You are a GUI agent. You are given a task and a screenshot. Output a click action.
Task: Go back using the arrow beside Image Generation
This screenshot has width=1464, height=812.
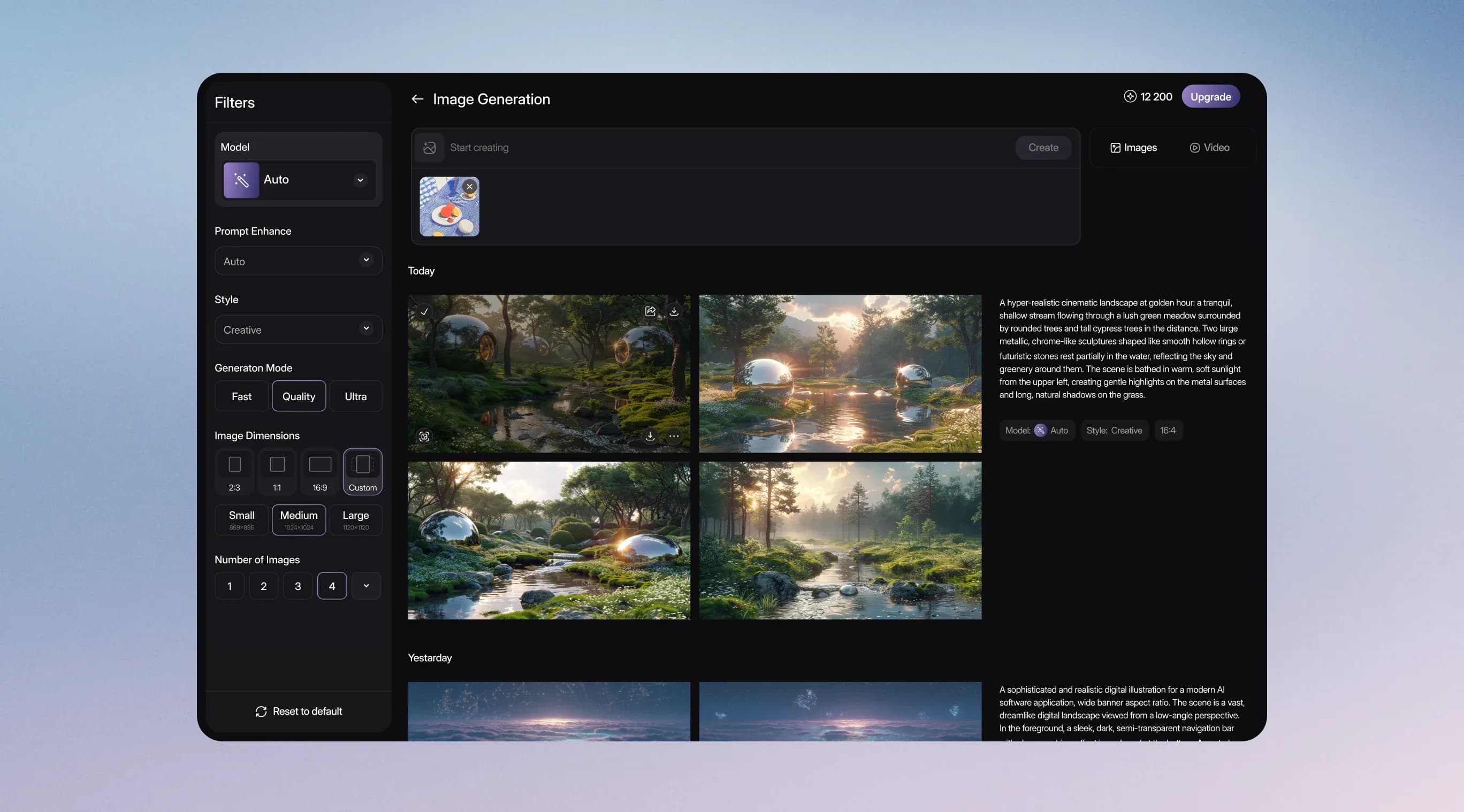417,99
